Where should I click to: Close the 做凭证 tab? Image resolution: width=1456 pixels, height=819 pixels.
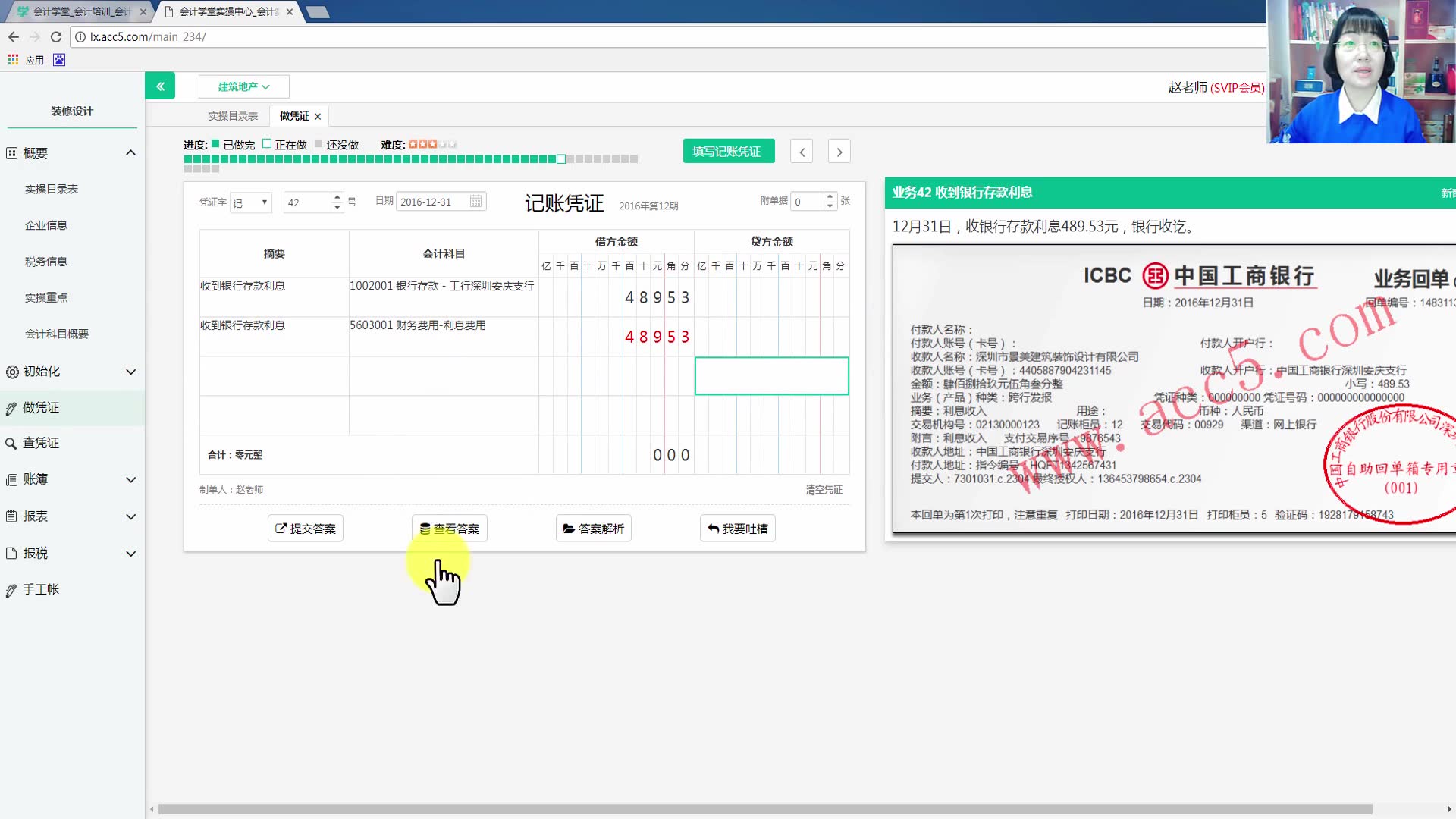(318, 116)
